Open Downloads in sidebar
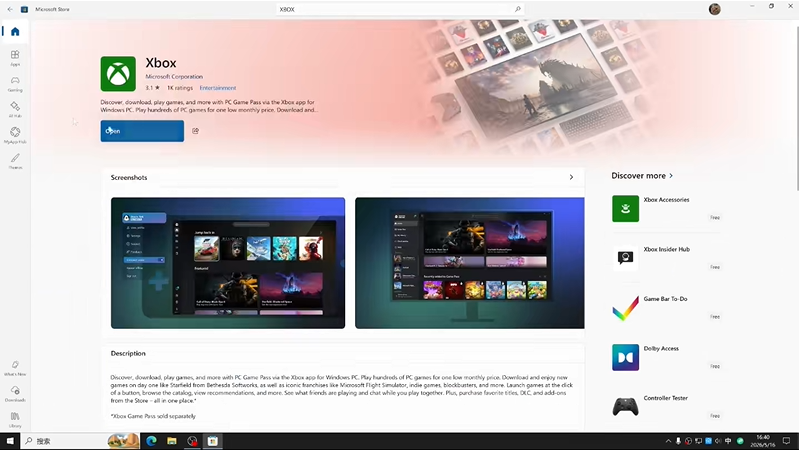 tap(15, 393)
